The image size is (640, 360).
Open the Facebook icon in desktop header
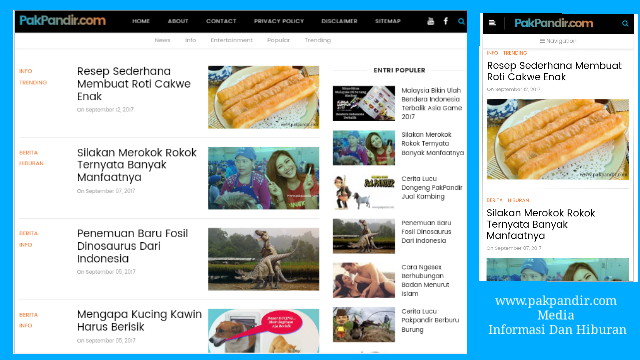446,21
